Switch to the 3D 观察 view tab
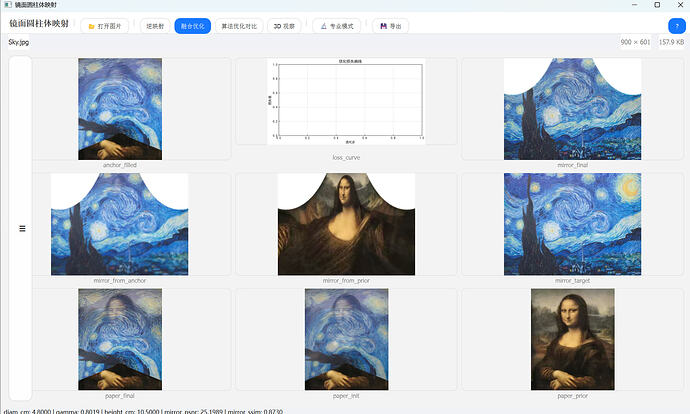Screen dimensions: 690x414 pos(284,26)
